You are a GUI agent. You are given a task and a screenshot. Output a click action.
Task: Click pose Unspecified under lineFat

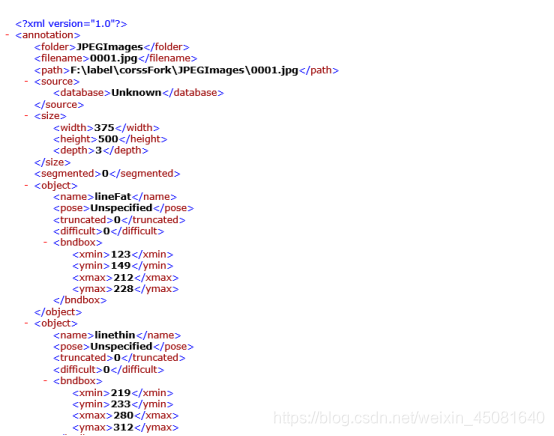123,208
